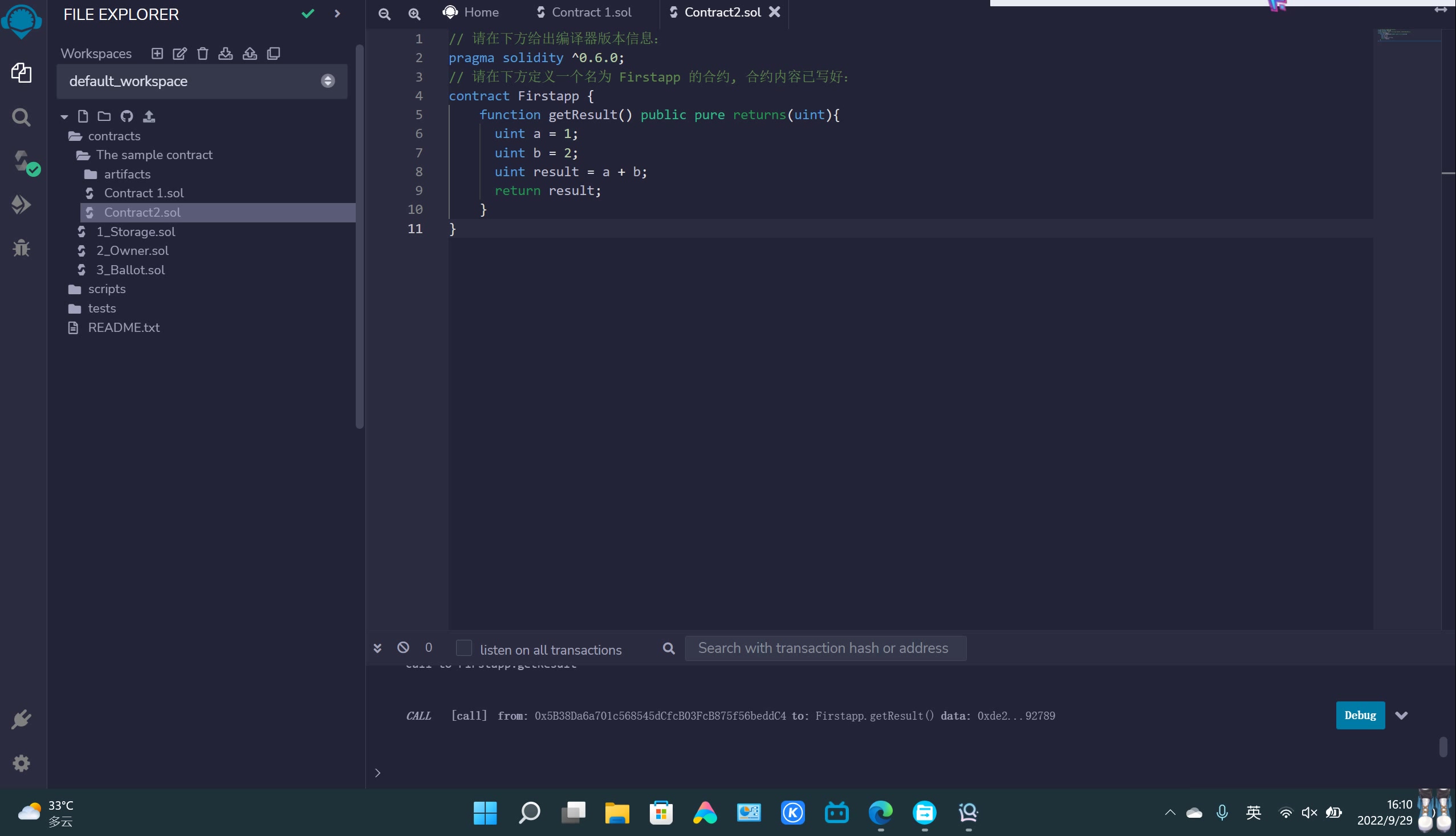Open the Debugger bug icon
This screenshot has width=1456, height=836.
click(x=21, y=248)
